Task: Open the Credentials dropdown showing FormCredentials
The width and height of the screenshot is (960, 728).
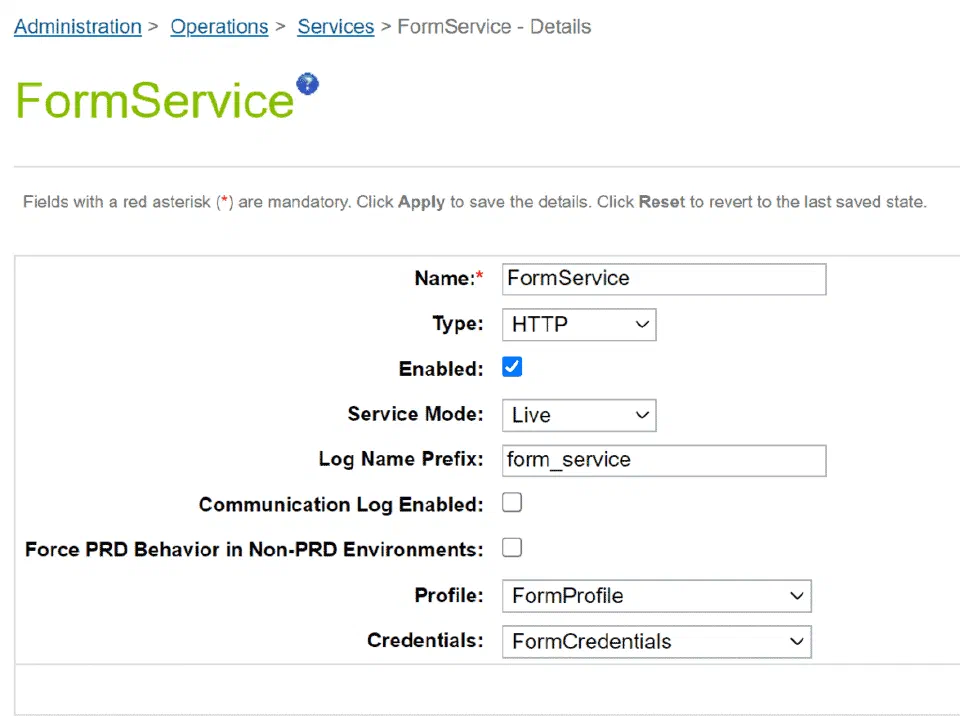Action: [656, 642]
